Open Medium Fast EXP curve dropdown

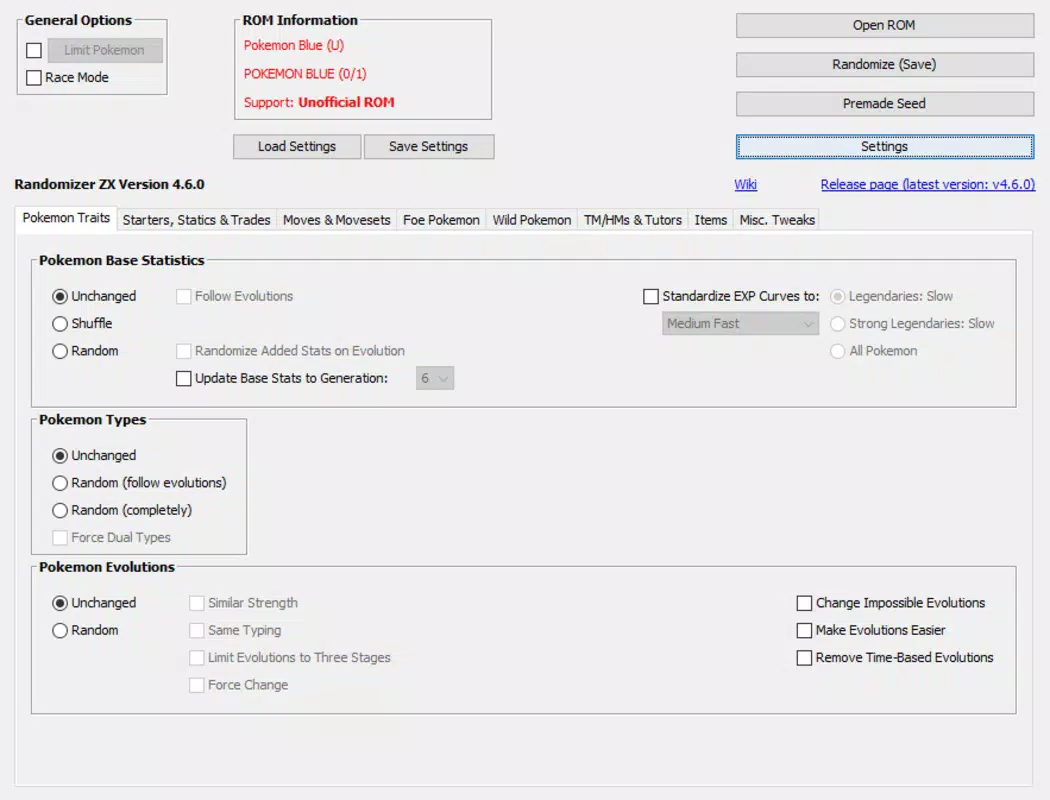(740, 324)
